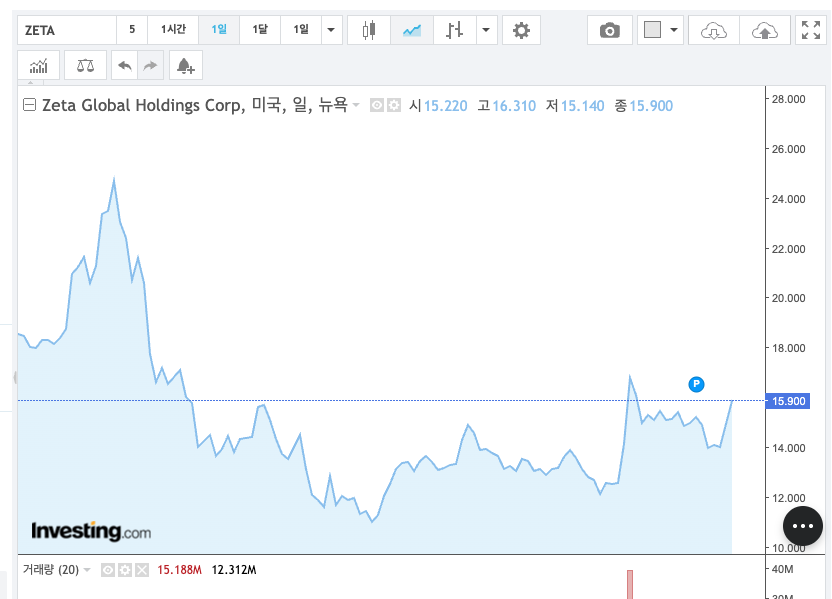Image resolution: width=832 pixels, height=599 pixels.
Task: Open volume indicator settings gear
Action: tap(125, 570)
